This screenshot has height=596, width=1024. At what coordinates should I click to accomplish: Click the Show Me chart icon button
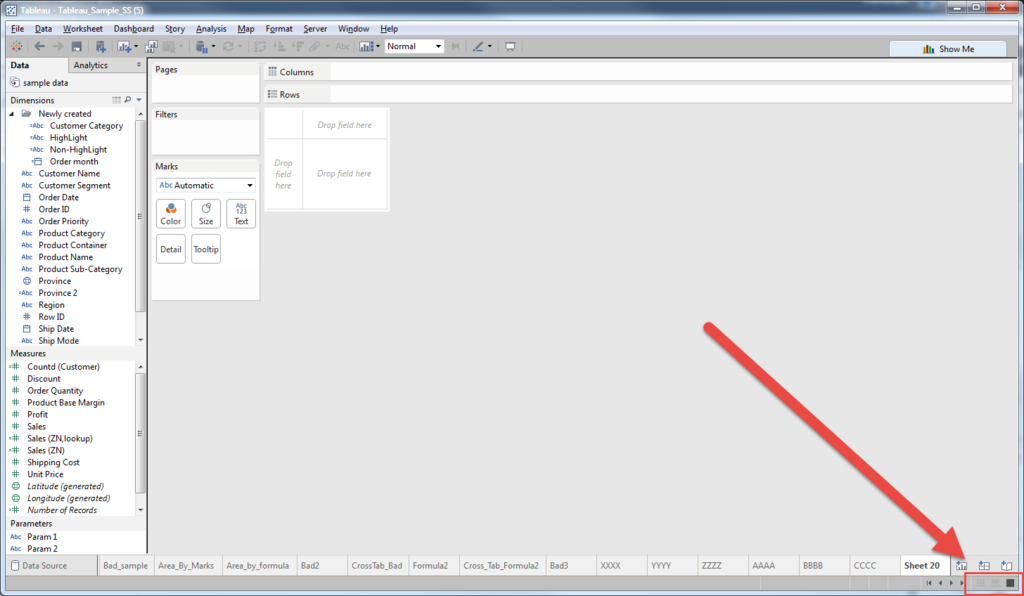coord(948,49)
